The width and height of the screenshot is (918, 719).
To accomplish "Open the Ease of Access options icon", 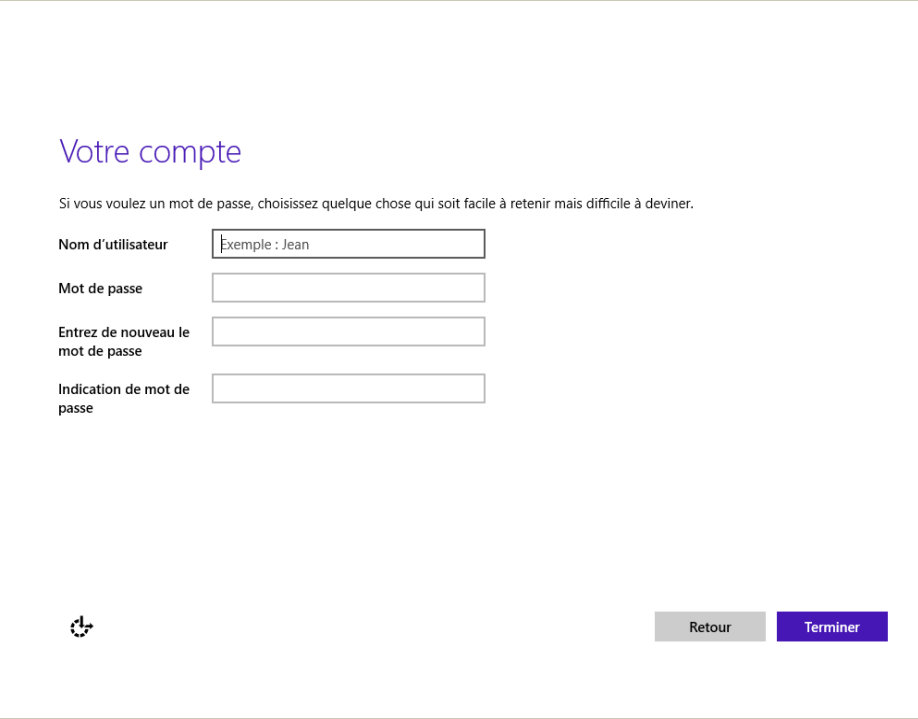I will click(81, 627).
